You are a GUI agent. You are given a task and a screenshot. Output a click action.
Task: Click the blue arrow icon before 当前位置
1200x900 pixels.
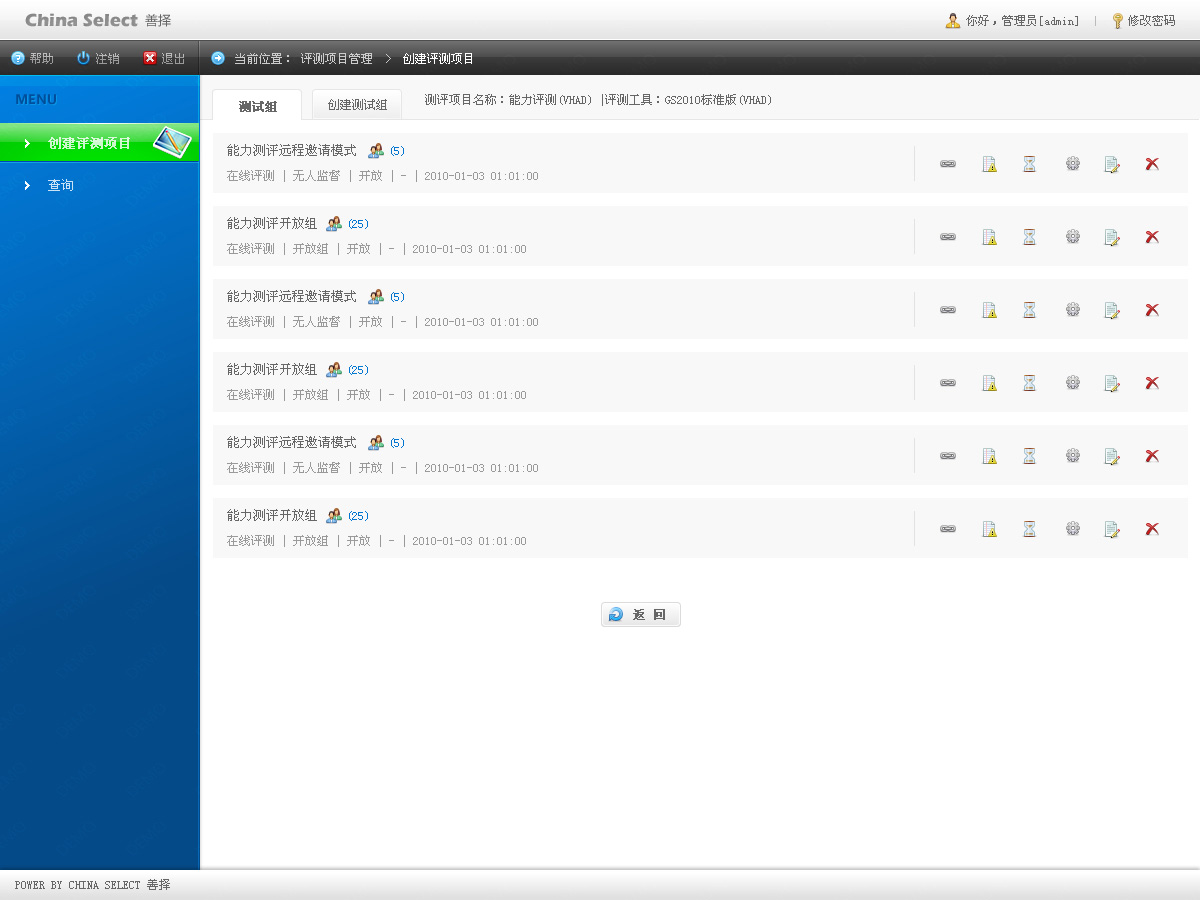click(218, 58)
